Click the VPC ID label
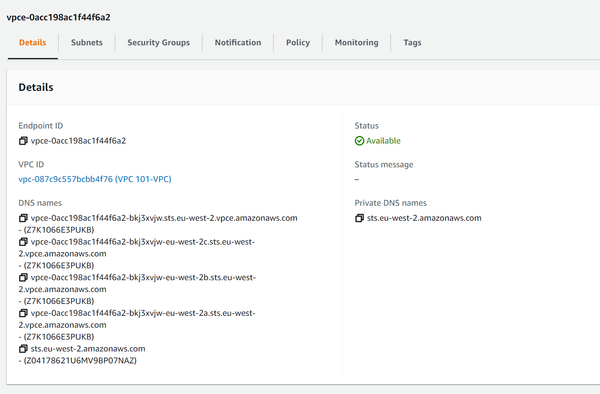 31,164
